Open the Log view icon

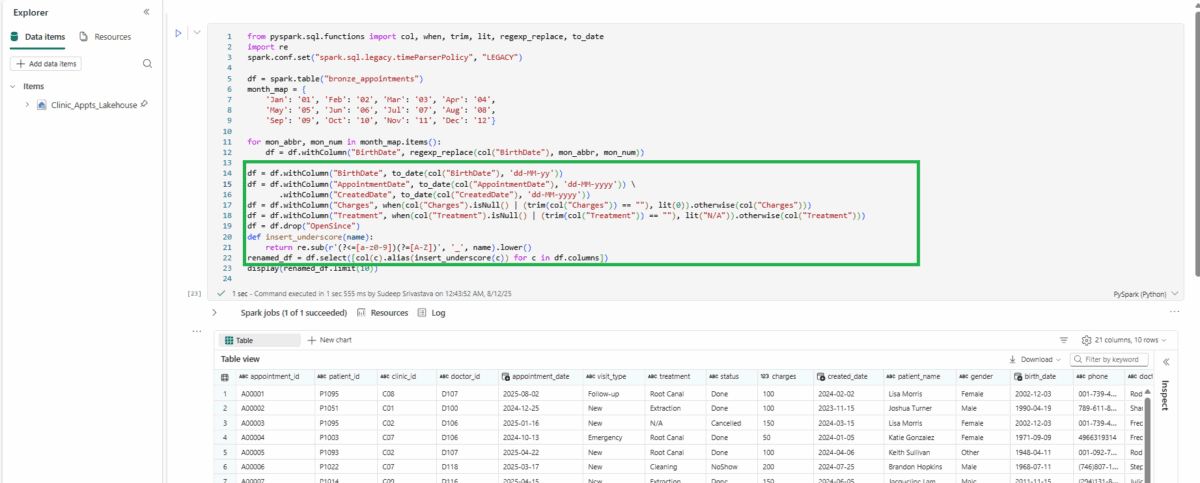423,313
